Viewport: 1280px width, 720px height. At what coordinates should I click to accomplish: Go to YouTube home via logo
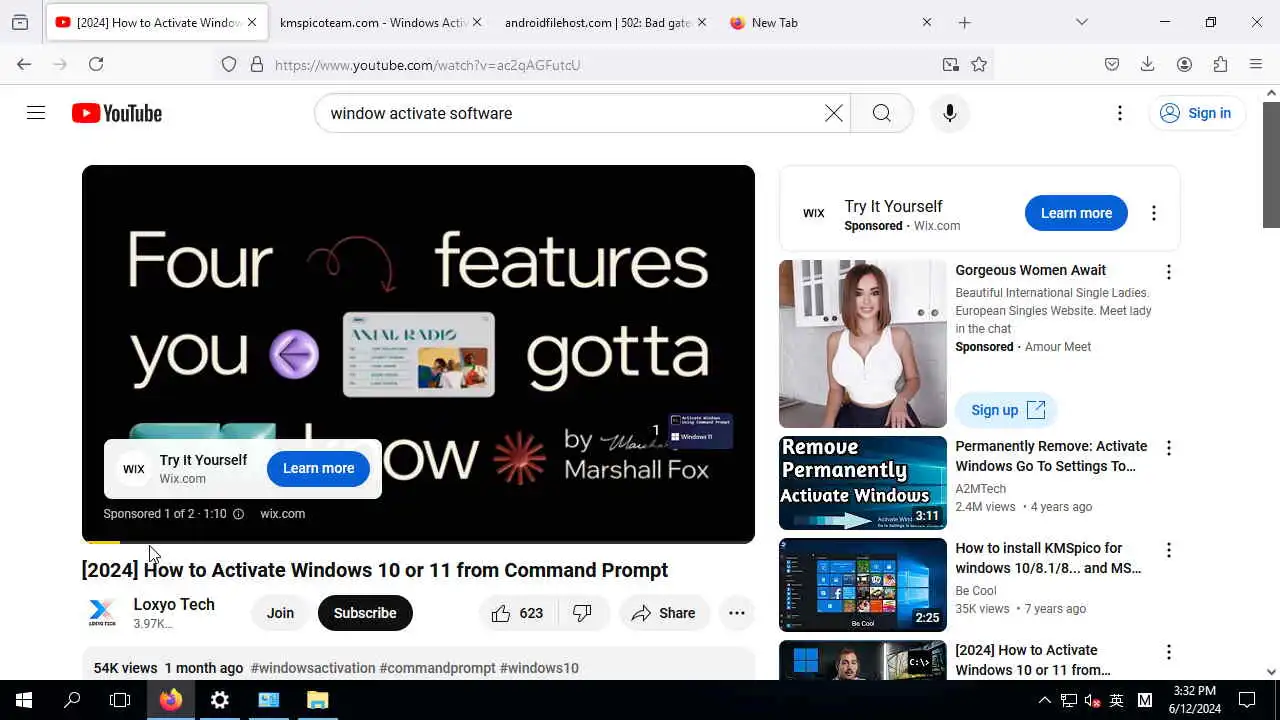[117, 113]
